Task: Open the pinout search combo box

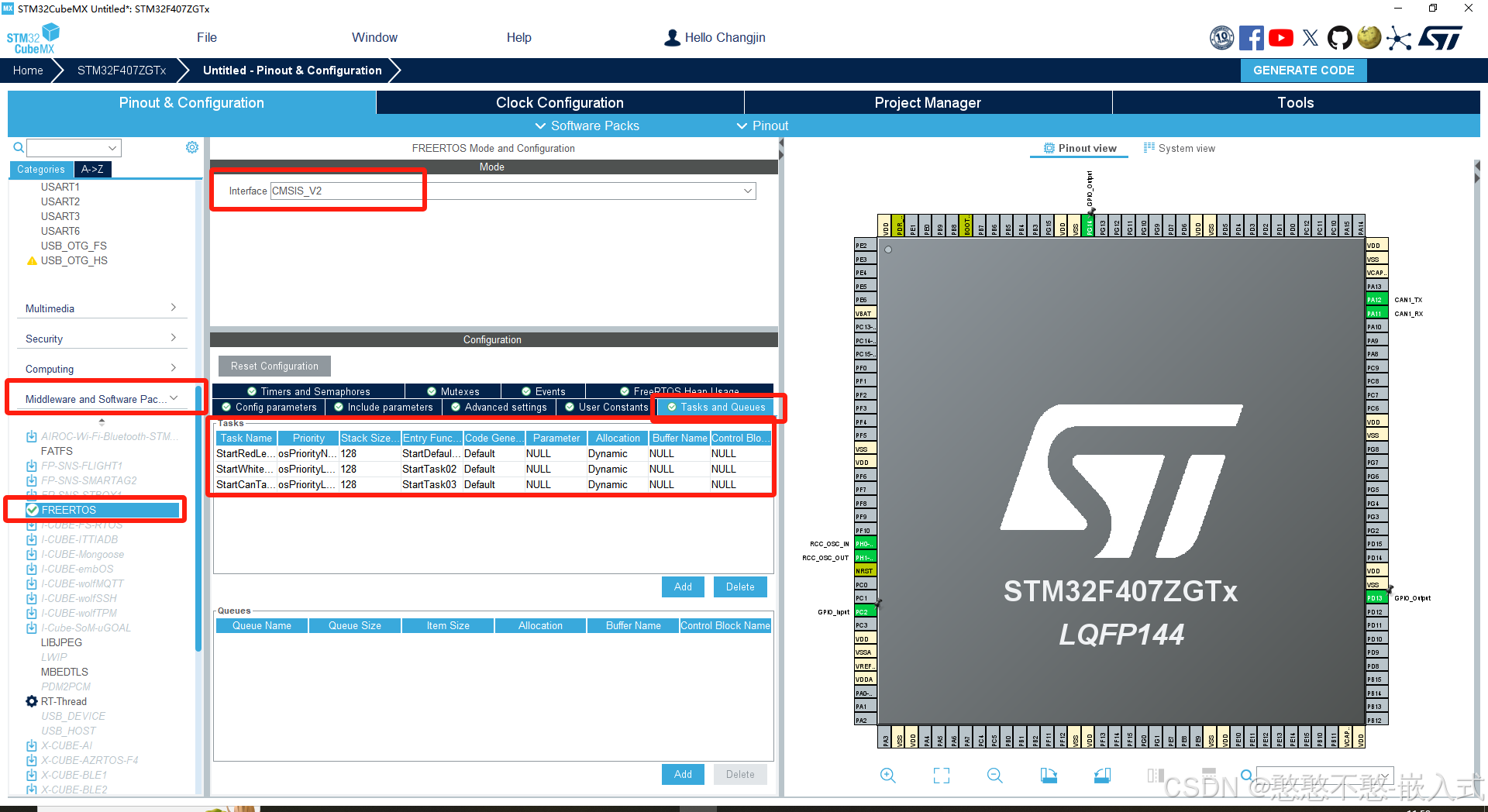Action: pos(1325,775)
